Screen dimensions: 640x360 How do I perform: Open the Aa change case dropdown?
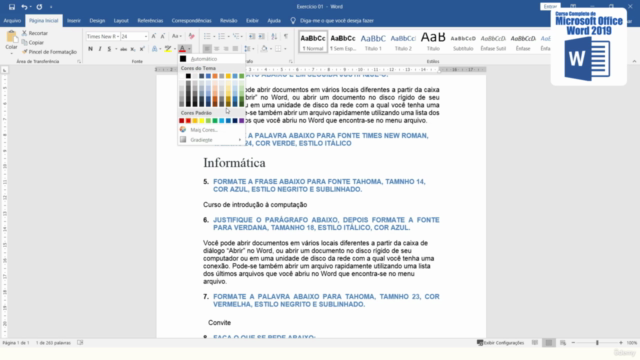(x=176, y=36)
